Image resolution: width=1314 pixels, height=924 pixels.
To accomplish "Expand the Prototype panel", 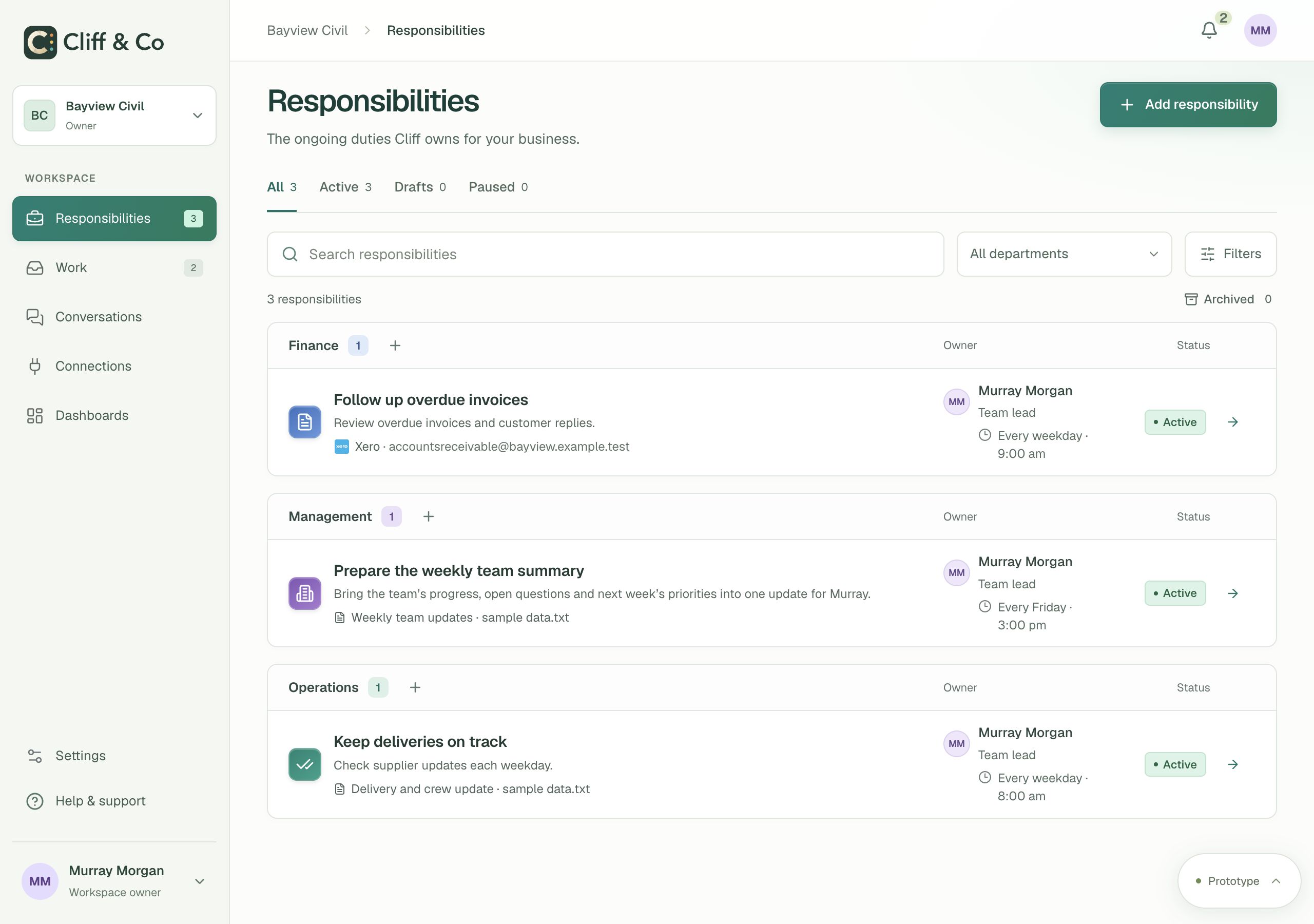I will pyautogui.click(x=1239, y=881).
